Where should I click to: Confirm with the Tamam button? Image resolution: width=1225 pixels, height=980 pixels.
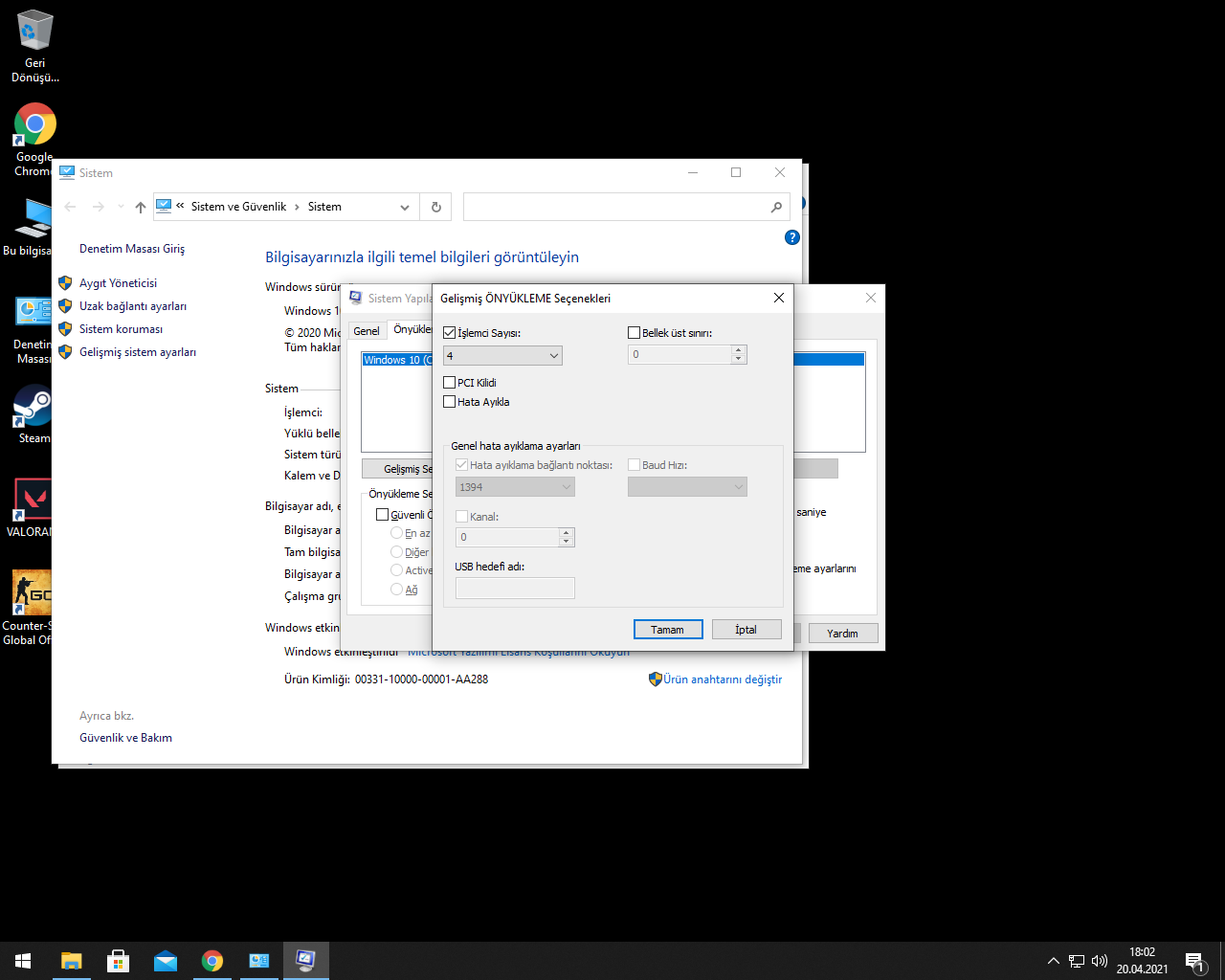668,630
